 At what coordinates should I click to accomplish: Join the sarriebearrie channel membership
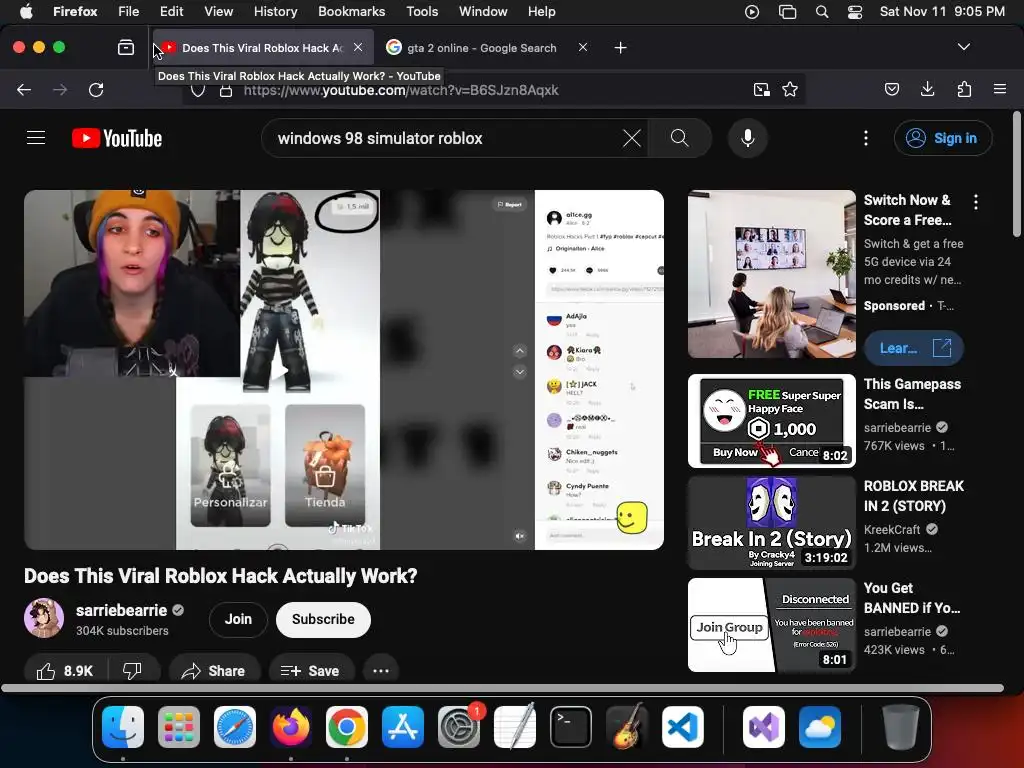point(238,619)
